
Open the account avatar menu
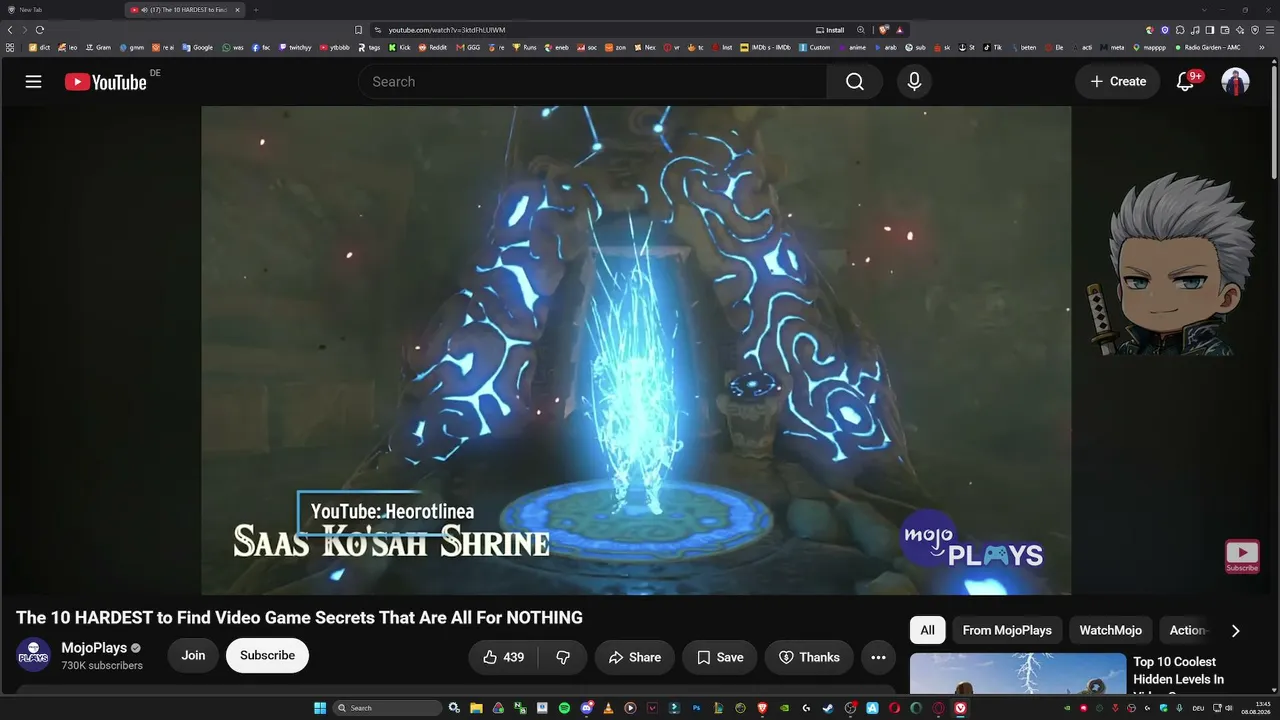pyautogui.click(x=1236, y=82)
